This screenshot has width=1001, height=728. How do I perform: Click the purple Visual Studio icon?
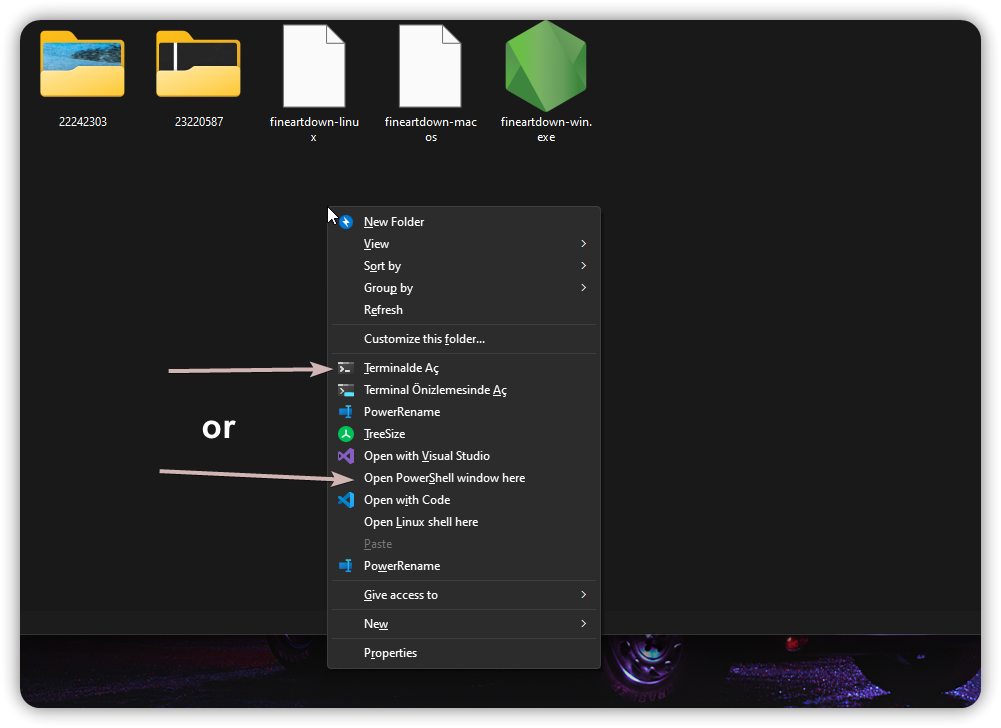click(x=346, y=456)
